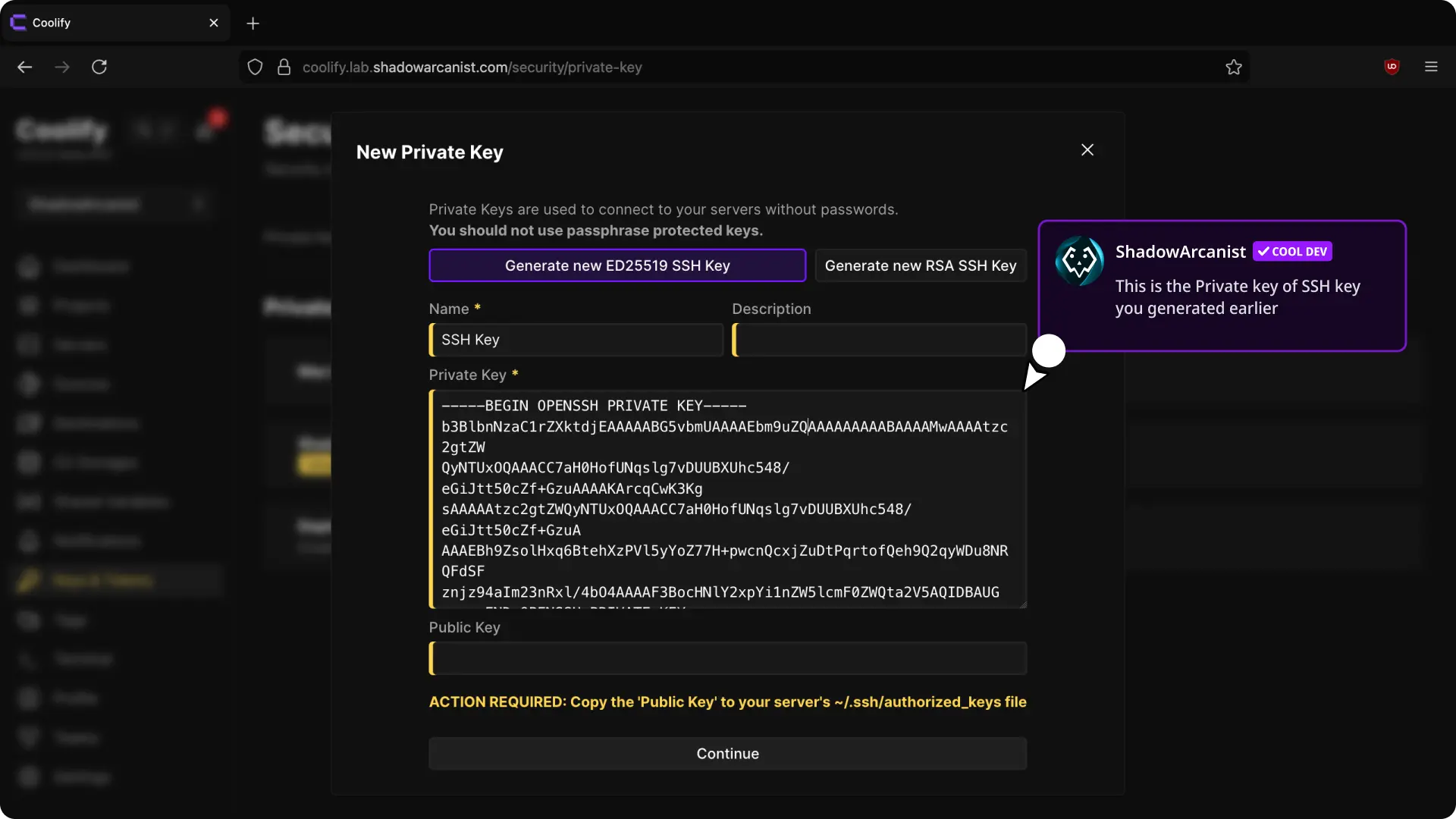Generate new RSA SSH Key

920,265
